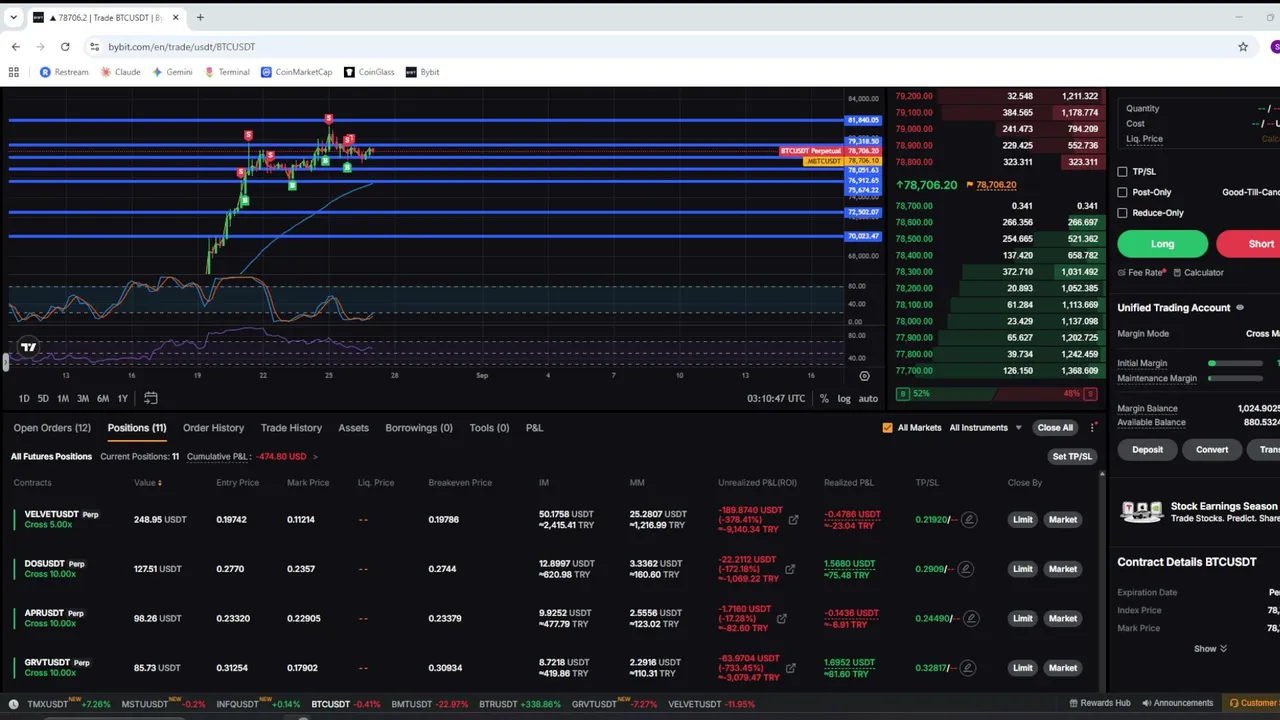The height and width of the screenshot is (720, 1280).
Task: Share the GRVTUSDT unrealized P&L
Action: 790,668
